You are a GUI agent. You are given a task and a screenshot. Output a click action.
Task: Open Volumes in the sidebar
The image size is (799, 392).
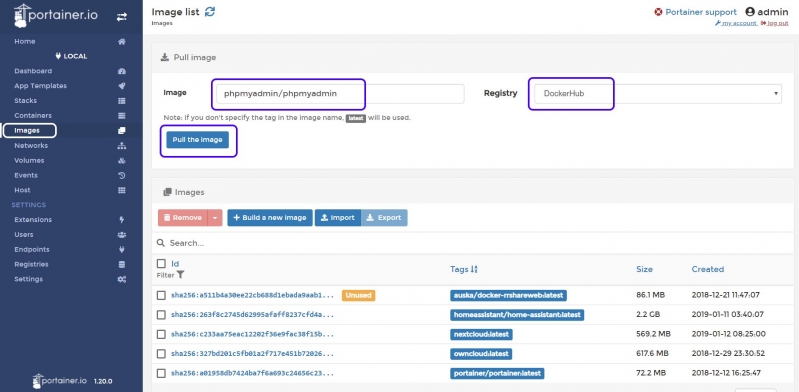tap(29, 160)
